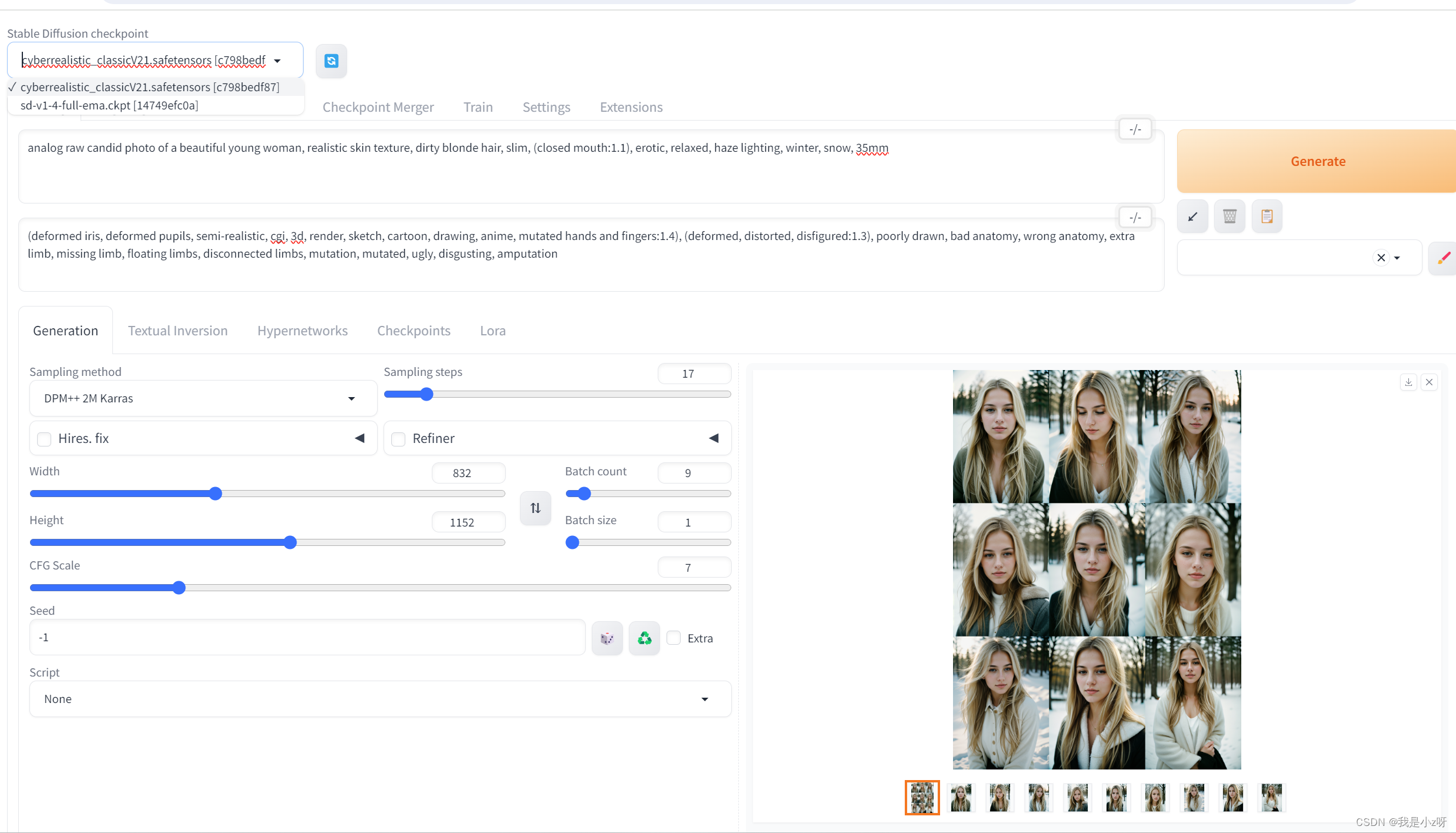
Task: Click the recycle/reuse seed icon
Action: tap(644, 637)
